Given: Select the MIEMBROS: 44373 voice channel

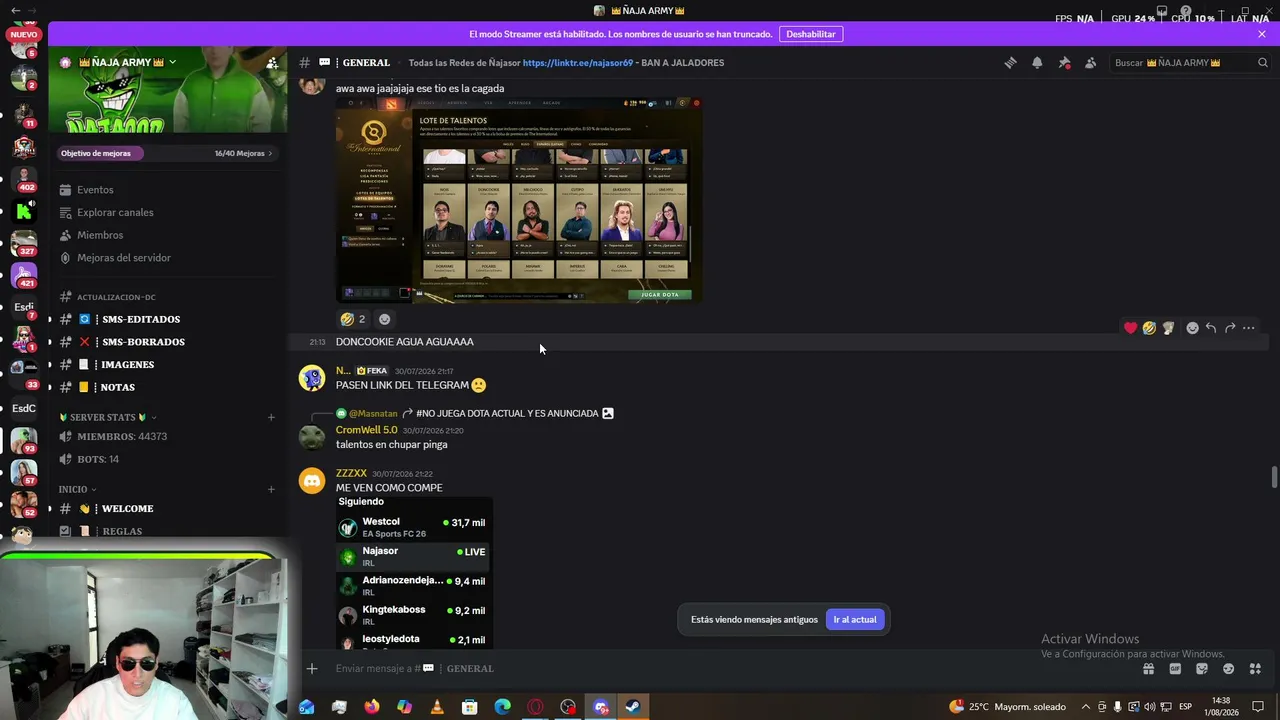Looking at the screenshot, I should click(168, 437).
